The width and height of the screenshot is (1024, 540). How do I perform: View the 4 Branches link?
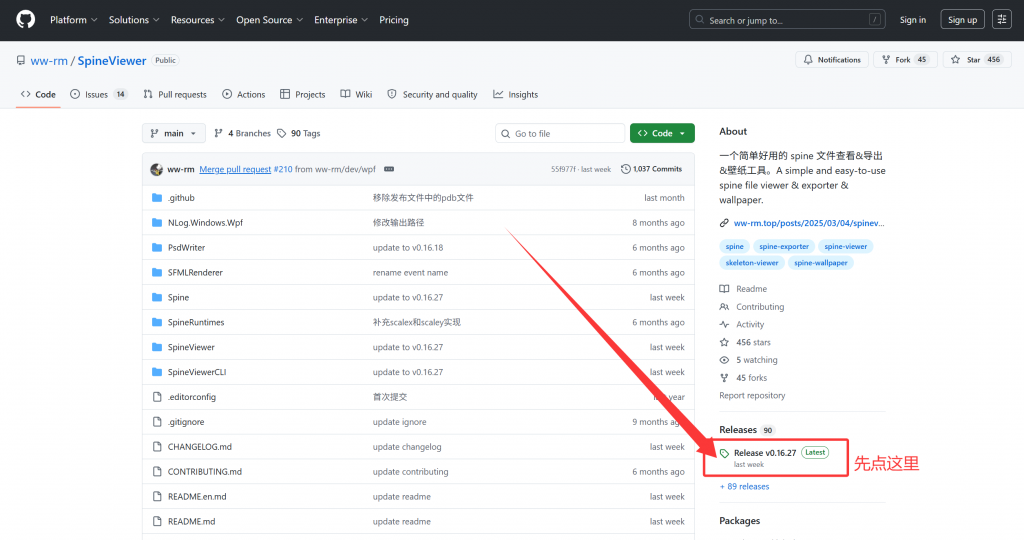tap(242, 133)
